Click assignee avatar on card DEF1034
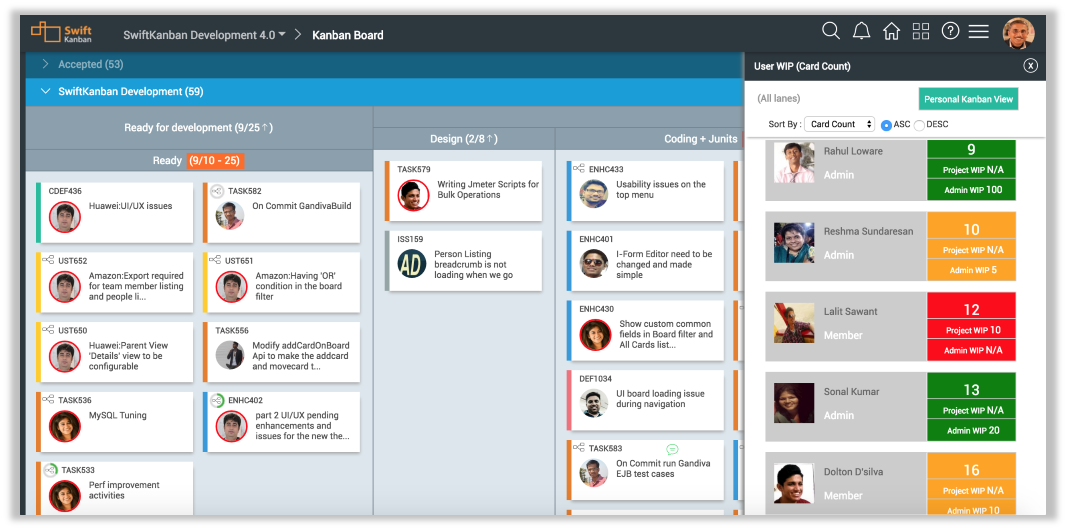The height and width of the screenshot is (530, 1066). [594, 403]
